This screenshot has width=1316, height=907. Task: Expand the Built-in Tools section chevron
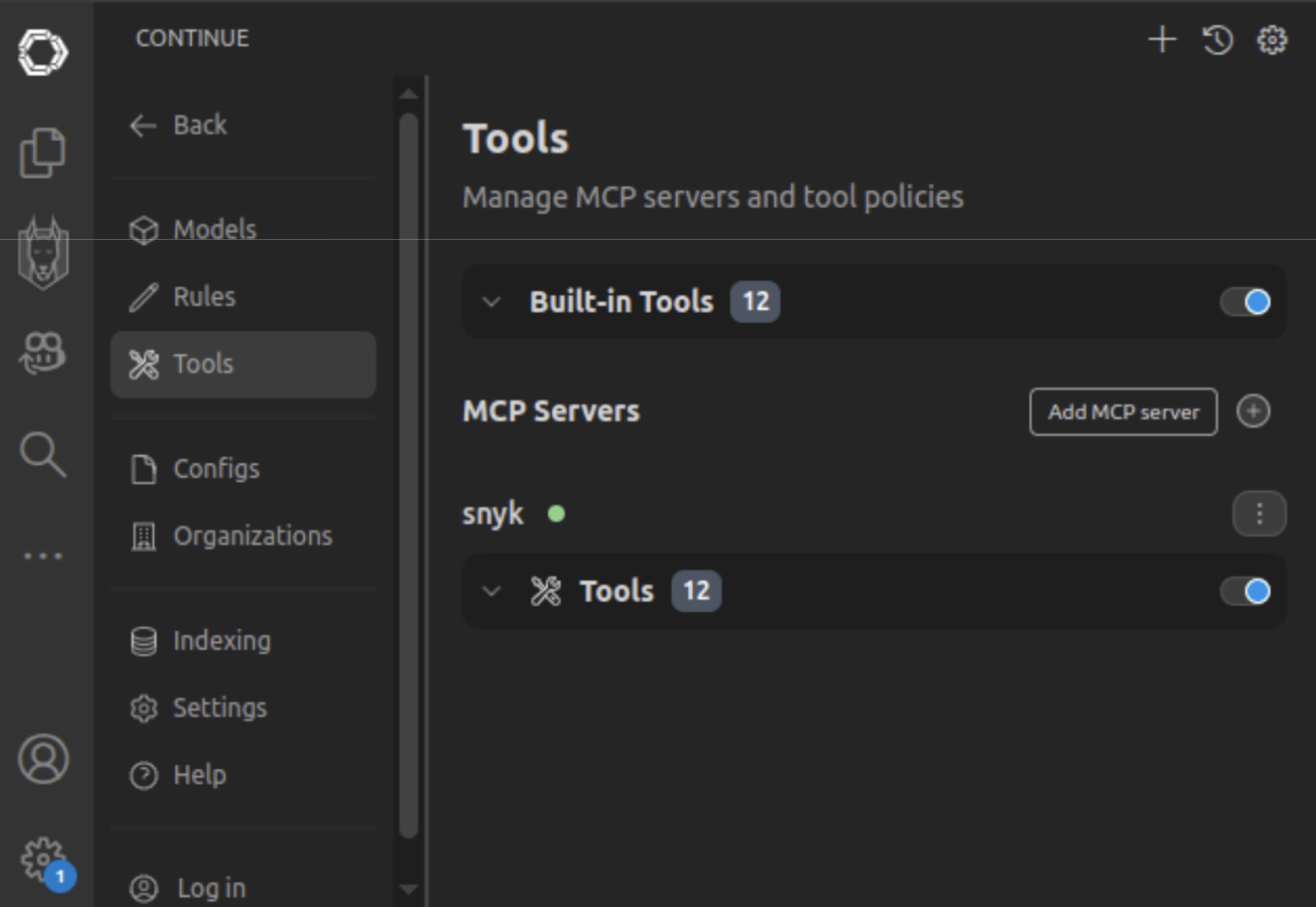pyautogui.click(x=491, y=302)
